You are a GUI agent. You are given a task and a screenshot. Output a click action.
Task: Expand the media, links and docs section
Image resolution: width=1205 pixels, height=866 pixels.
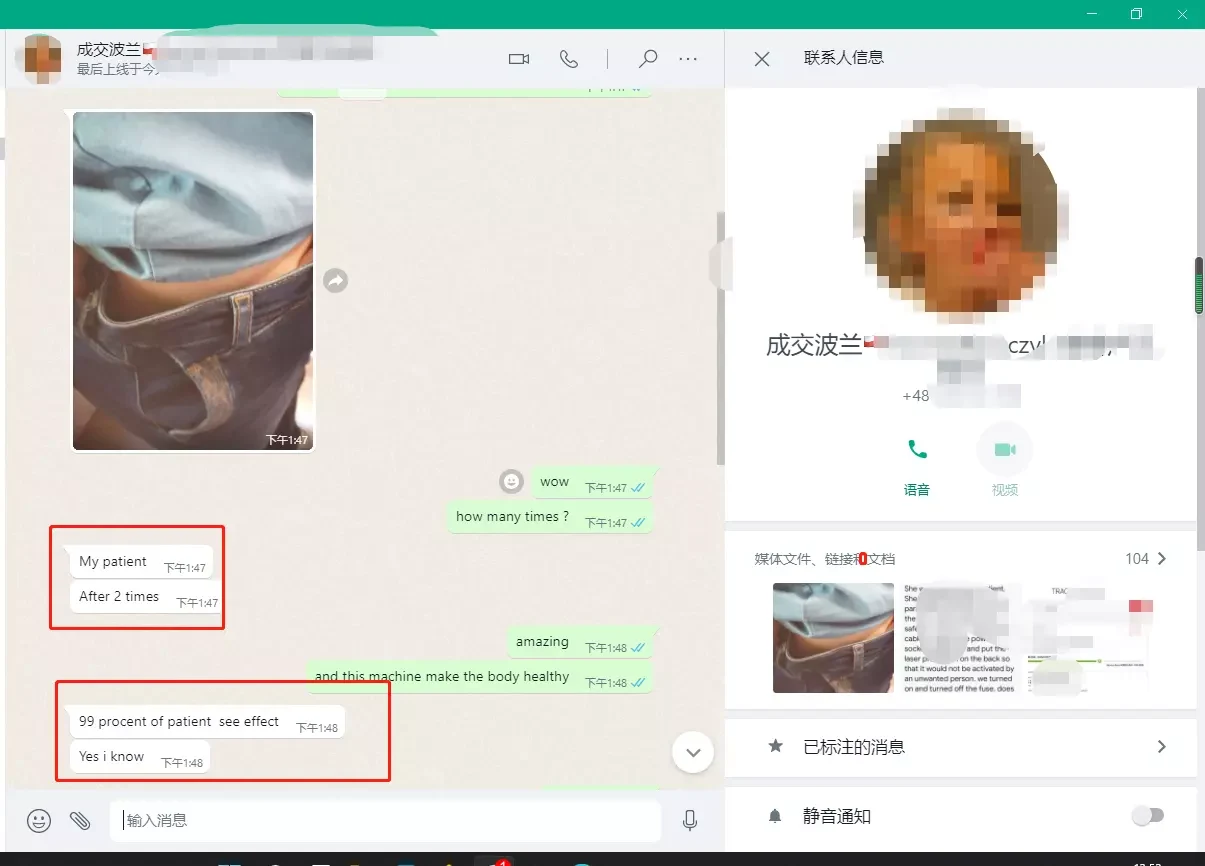[x=1161, y=559]
